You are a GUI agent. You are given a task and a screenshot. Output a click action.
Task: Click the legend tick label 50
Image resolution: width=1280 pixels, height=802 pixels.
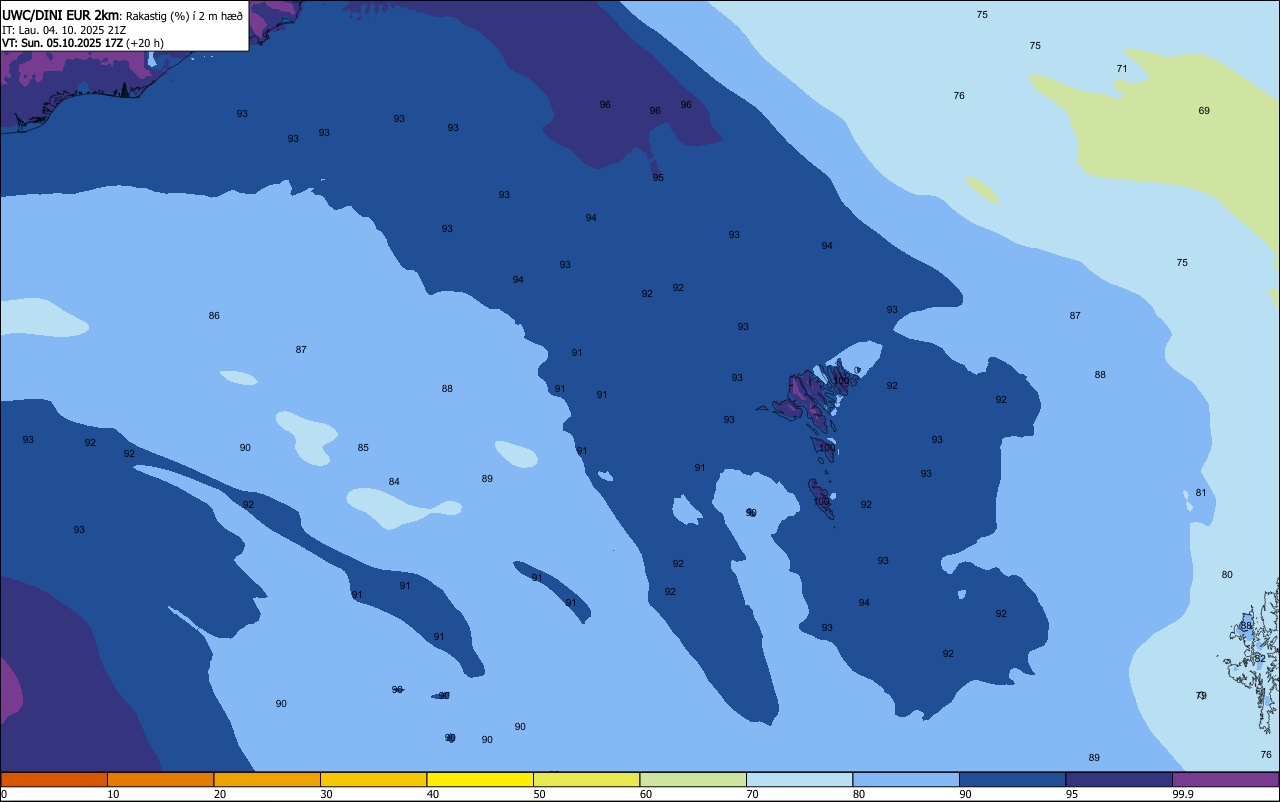(540, 794)
